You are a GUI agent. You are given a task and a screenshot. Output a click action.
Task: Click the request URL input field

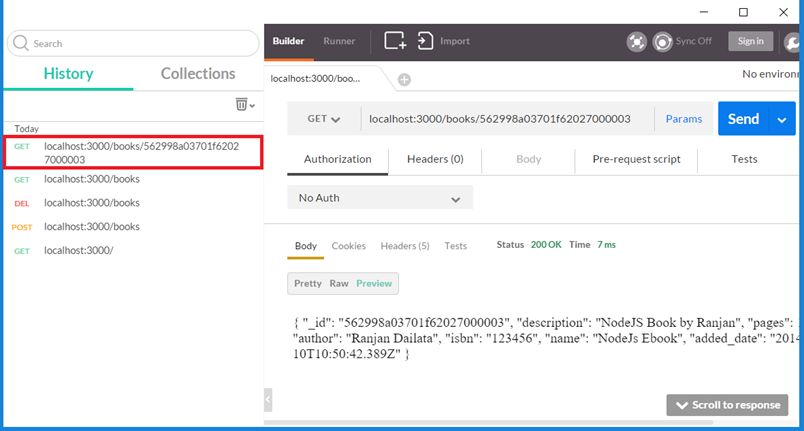point(507,119)
